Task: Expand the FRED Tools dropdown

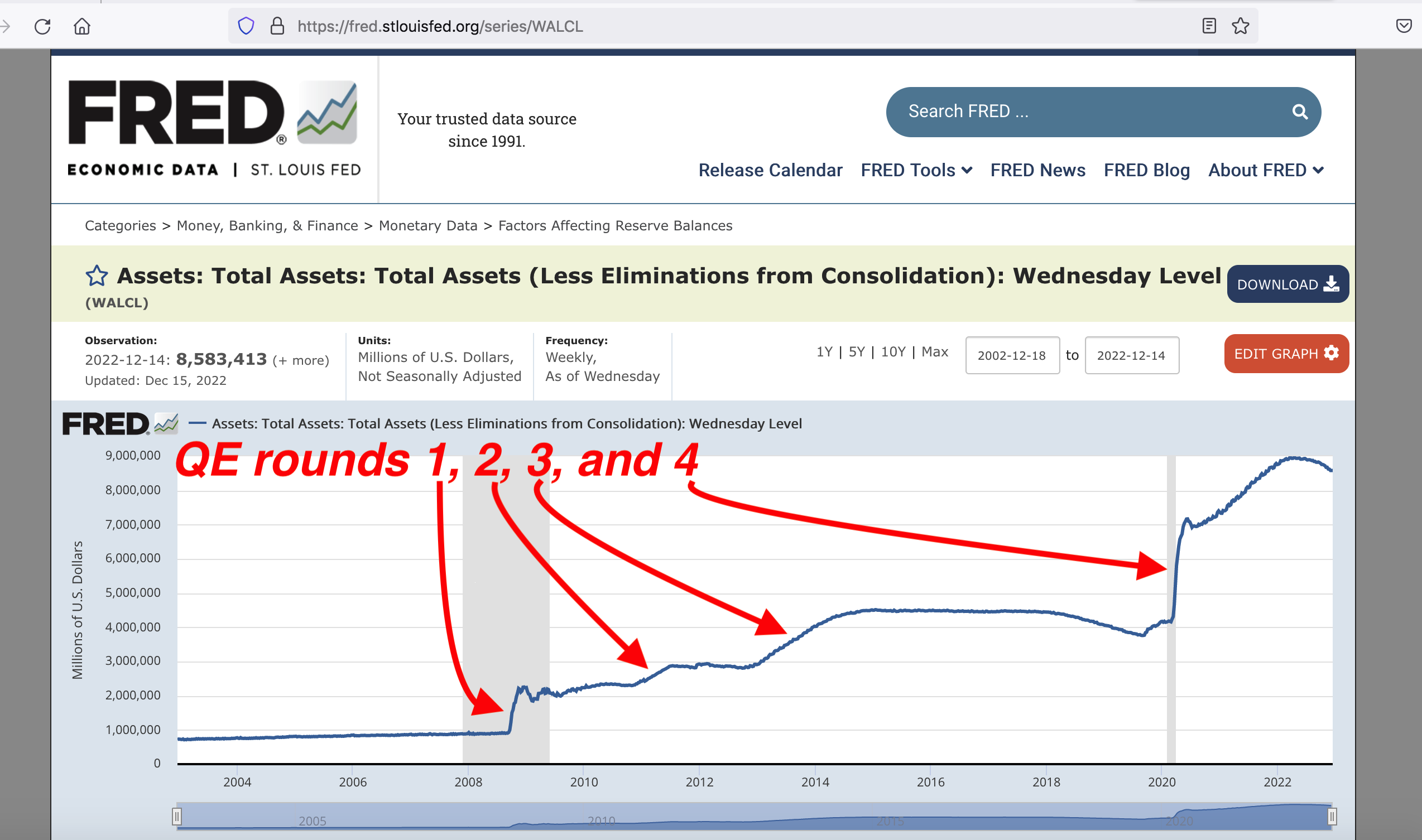Action: [x=916, y=170]
